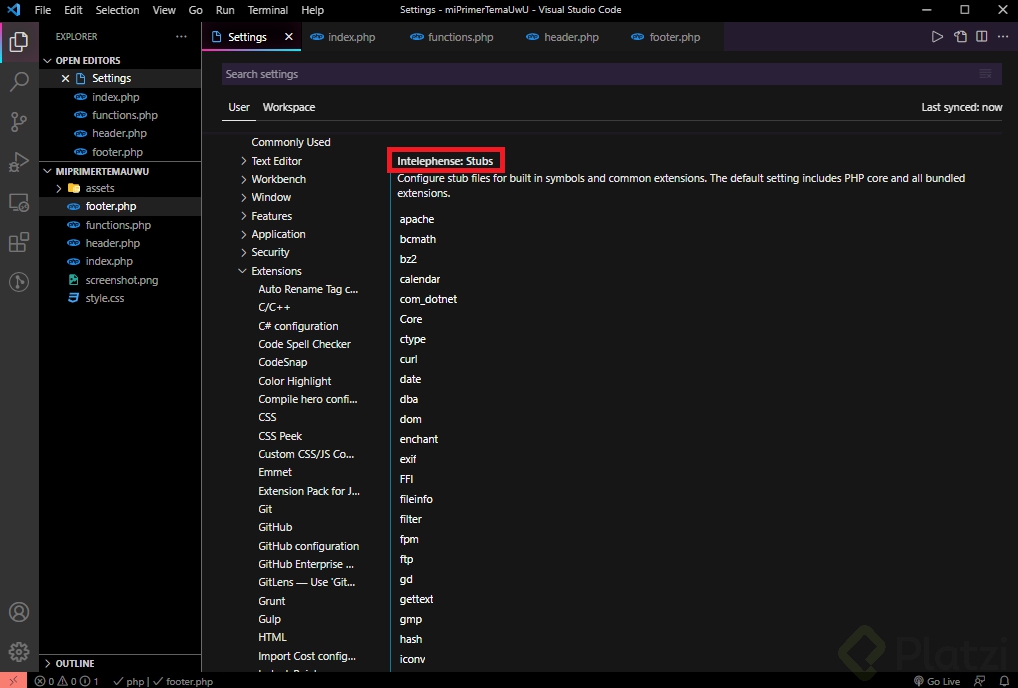1018x688 pixels.
Task: Expand Features settings category
Action: [x=243, y=216]
